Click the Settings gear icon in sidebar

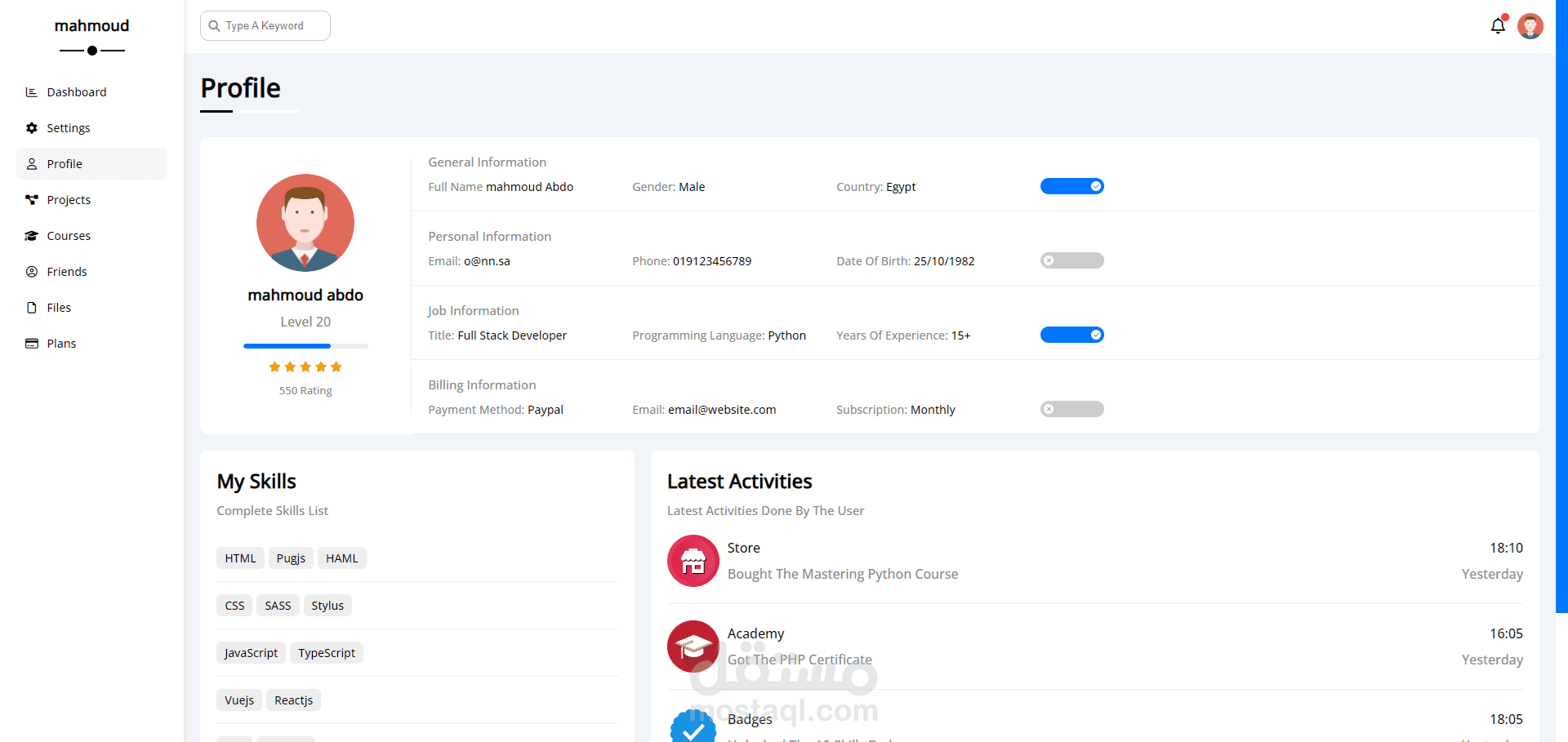coord(31,128)
